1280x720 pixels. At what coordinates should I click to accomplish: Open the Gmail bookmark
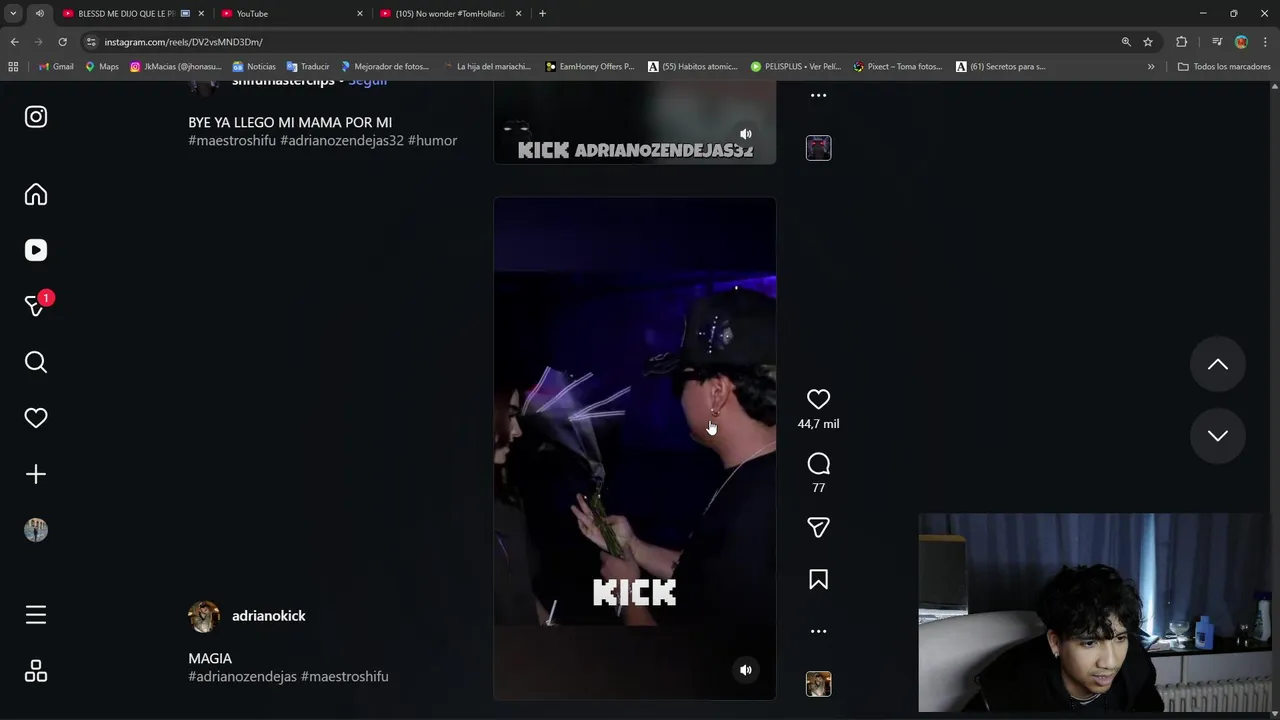click(x=56, y=67)
